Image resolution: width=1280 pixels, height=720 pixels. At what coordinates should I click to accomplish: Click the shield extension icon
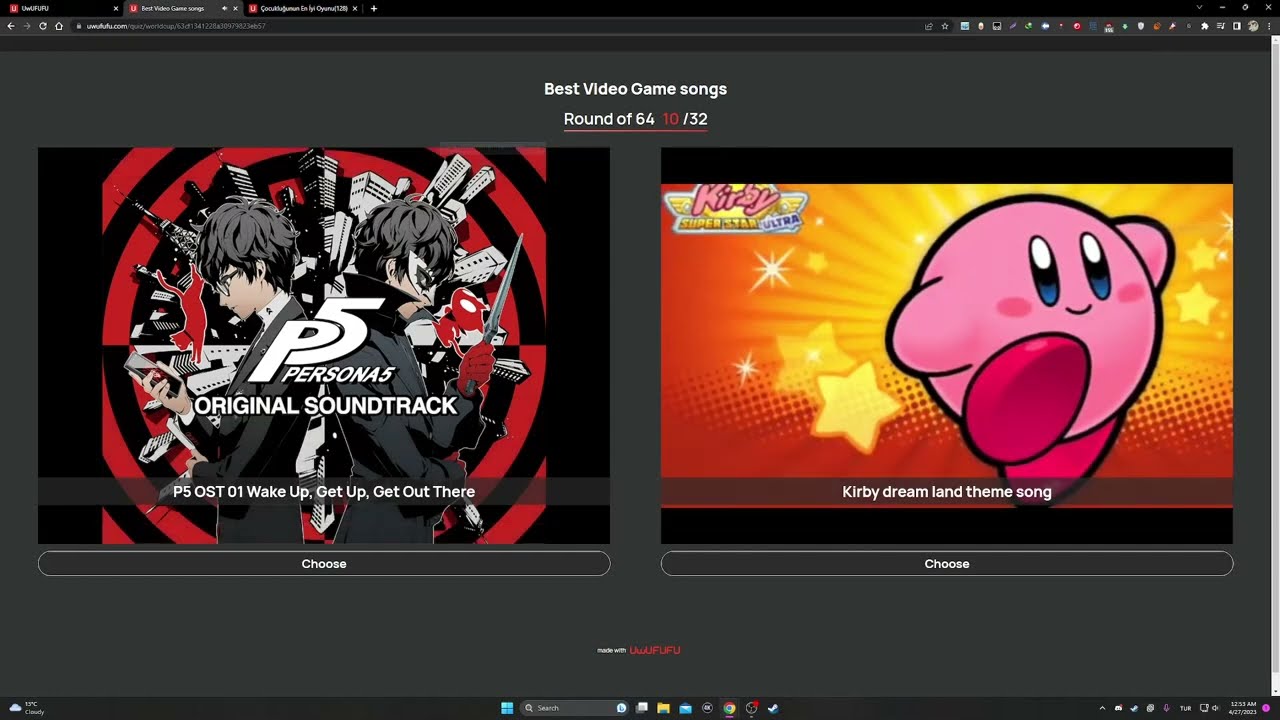click(x=1141, y=26)
